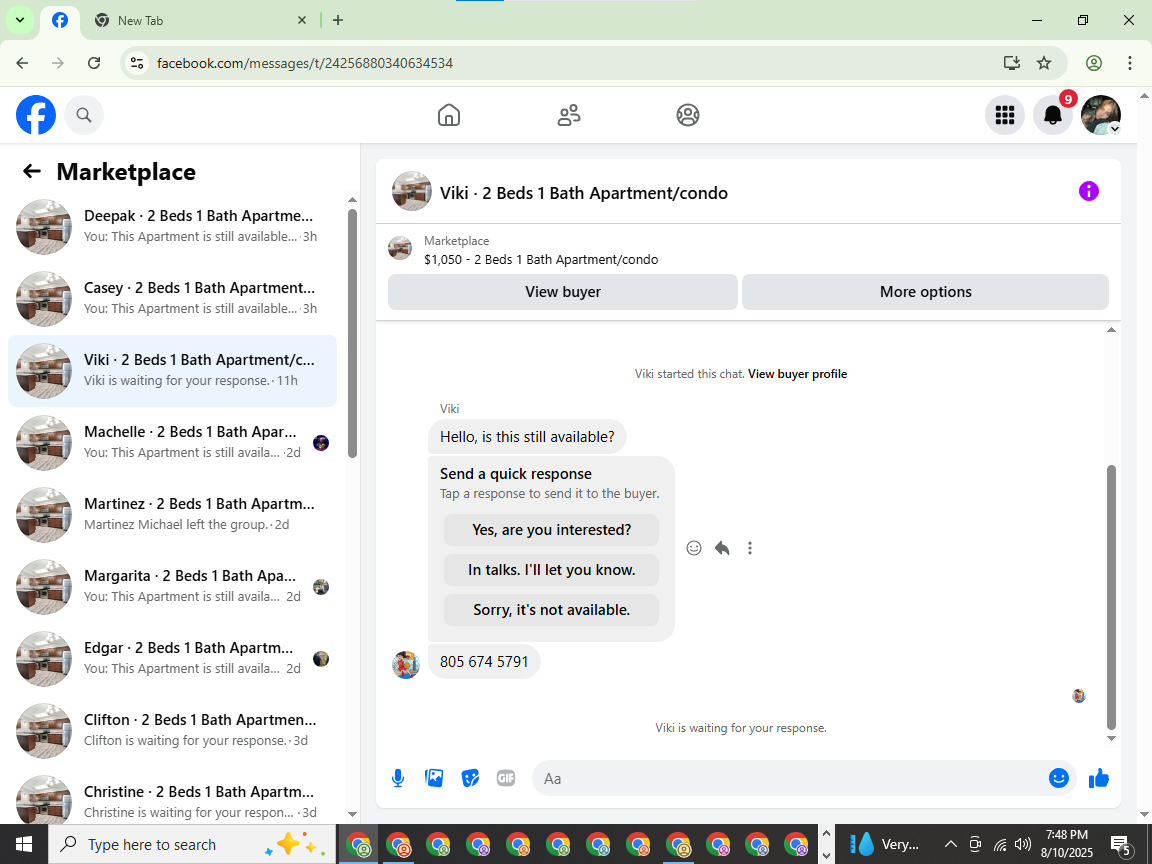This screenshot has height=864, width=1152.
Task: Send a thumbs-up like
Action: (1098, 778)
